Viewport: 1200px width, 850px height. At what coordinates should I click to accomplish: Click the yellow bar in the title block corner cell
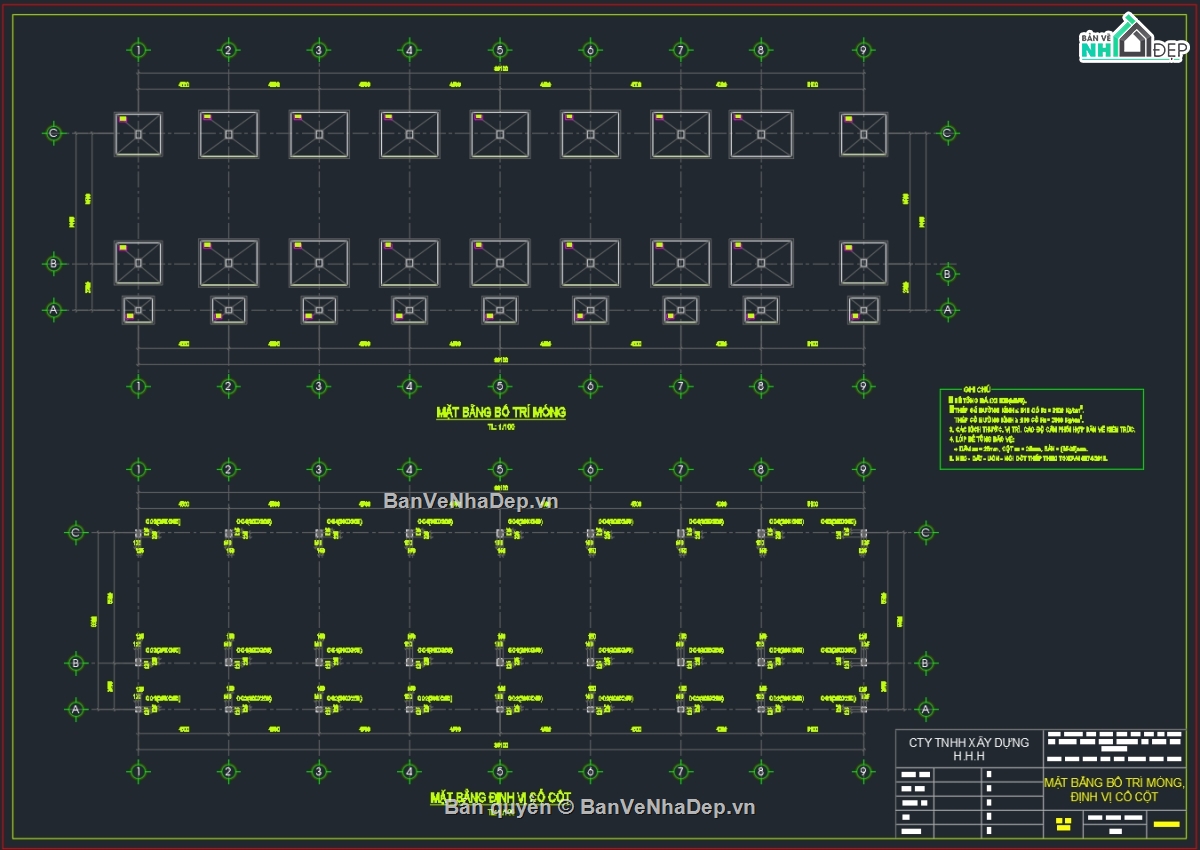click(1166, 824)
